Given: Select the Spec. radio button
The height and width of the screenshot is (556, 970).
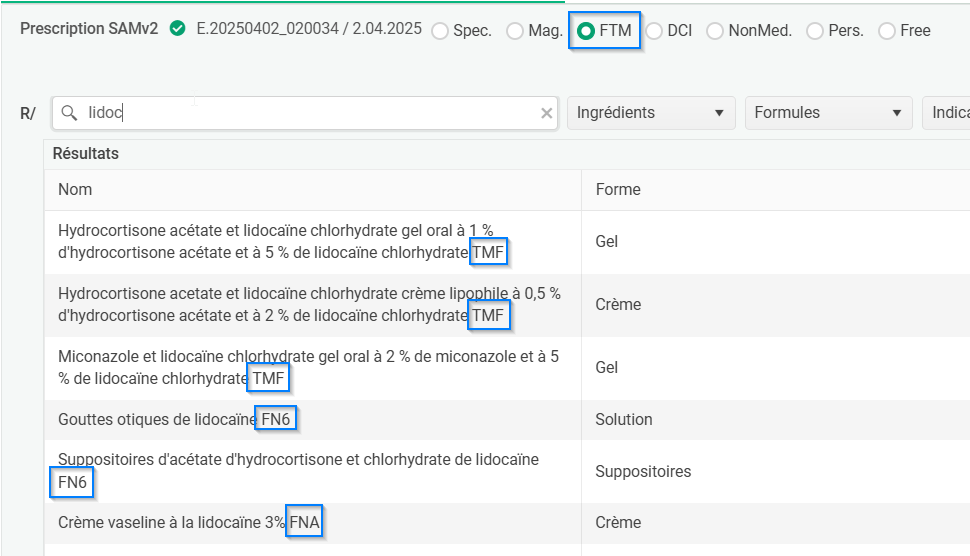Looking at the screenshot, I should [x=440, y=31].
